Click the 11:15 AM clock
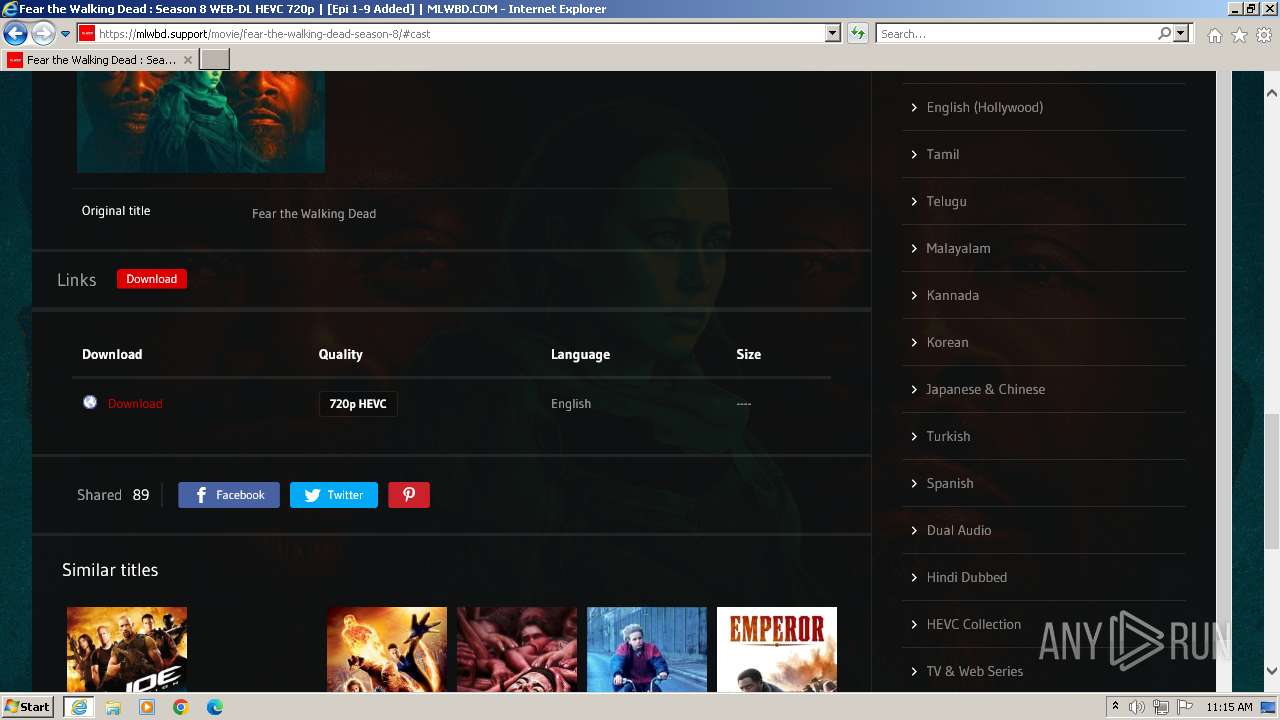Viewport: 1280px width, 720px height. pyautogui.click(x=1229, y=707)
